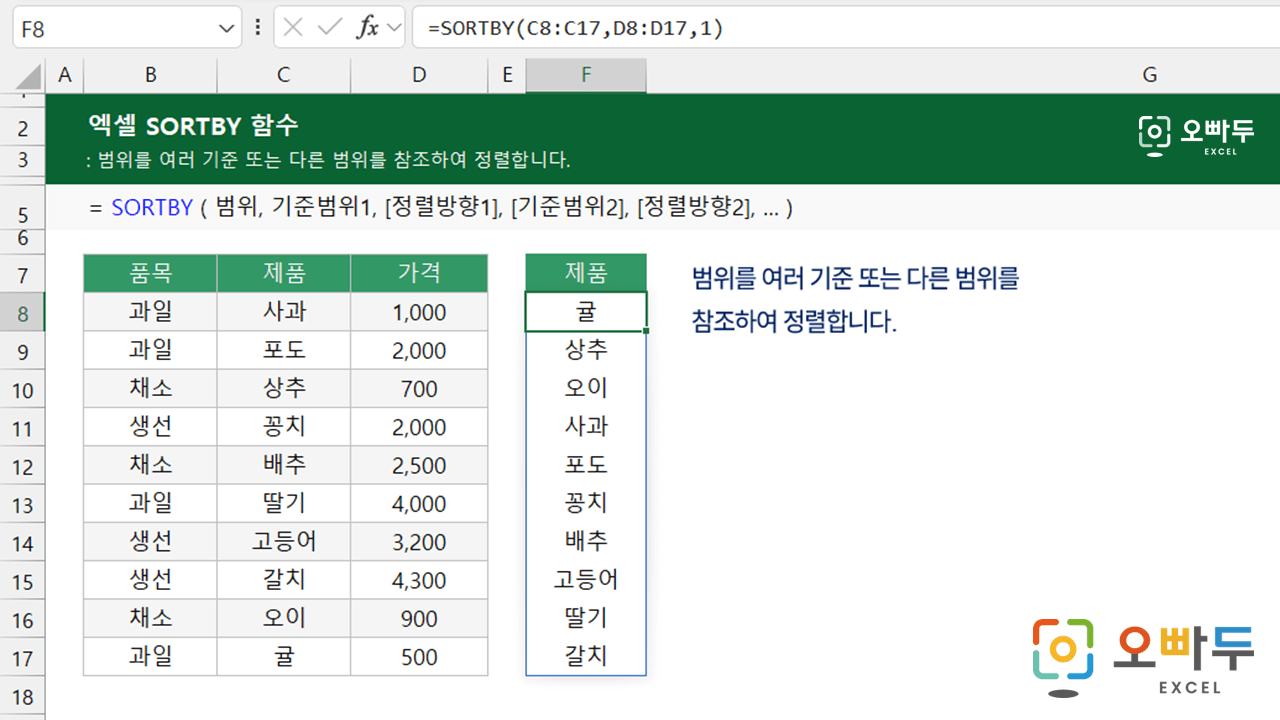Click the 품목 table header cell

coord(150,273)
